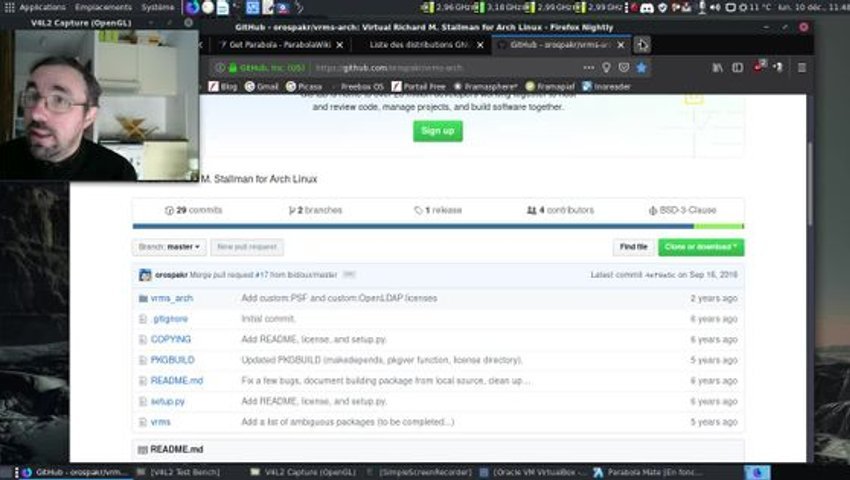Viewport: 850px width, 480px height.
Task: Open the .gitignore file
Action: click(x=170, y=319)
